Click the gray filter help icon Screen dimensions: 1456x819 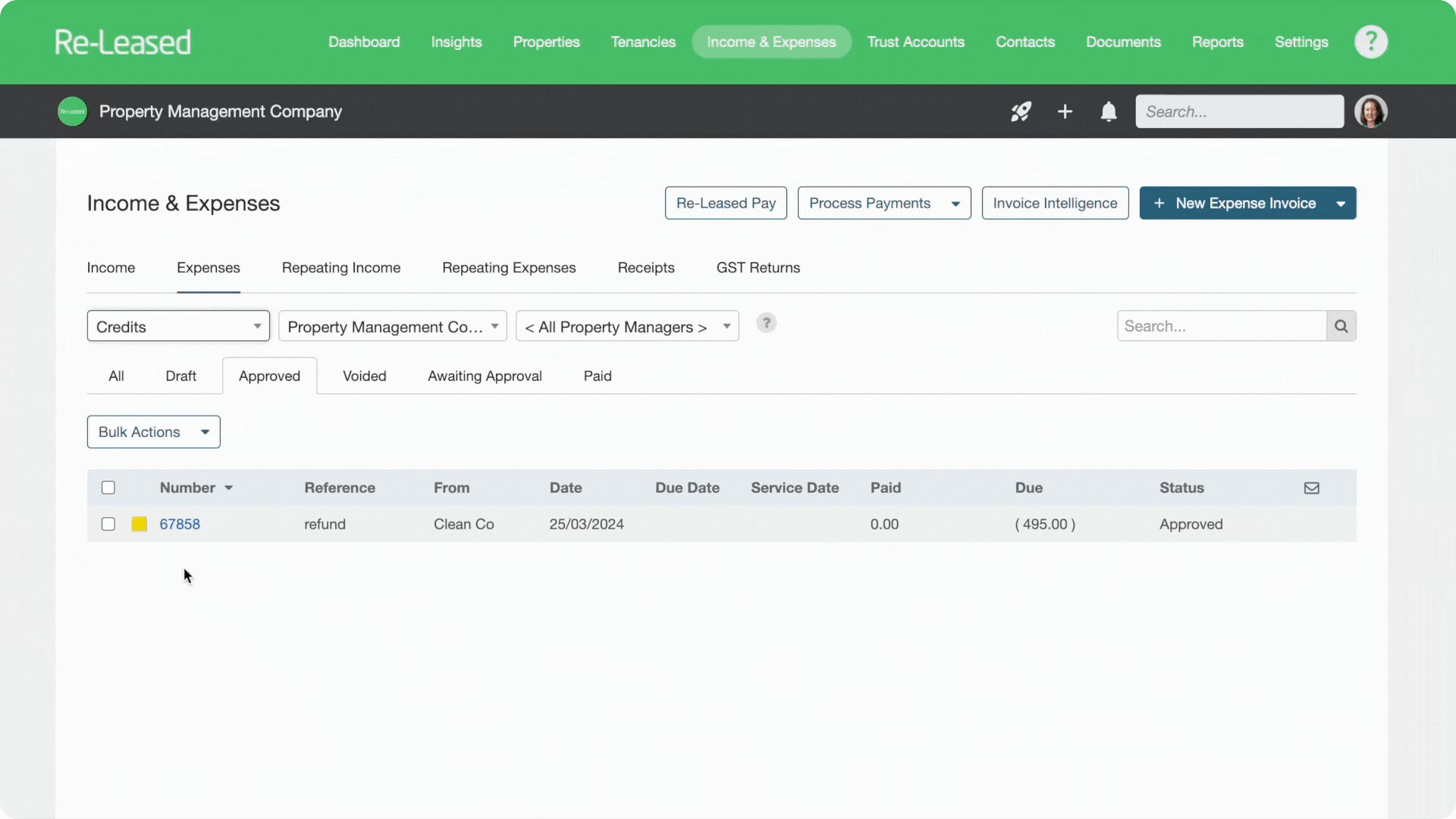pyautogui.click(x=766, y=323)
